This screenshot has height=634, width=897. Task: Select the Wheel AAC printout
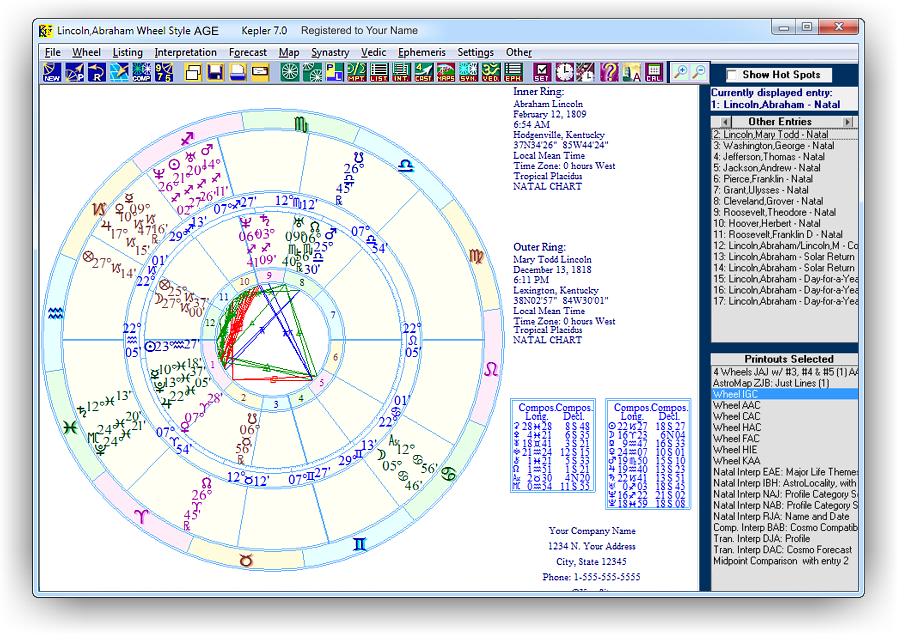[x=784, y=405]
